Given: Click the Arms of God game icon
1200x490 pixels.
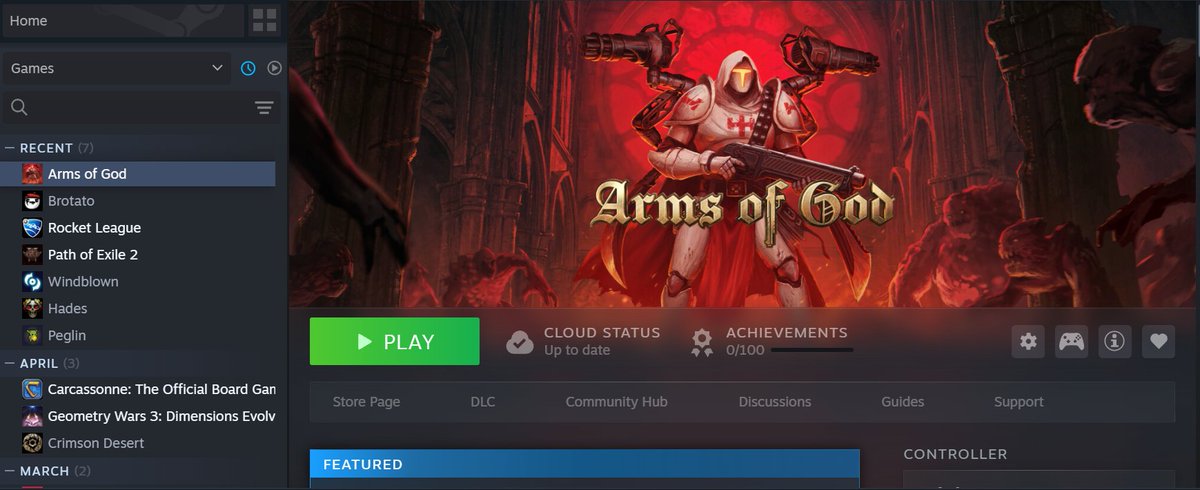Looking at the screenshot, I should (x=31, y=174).
